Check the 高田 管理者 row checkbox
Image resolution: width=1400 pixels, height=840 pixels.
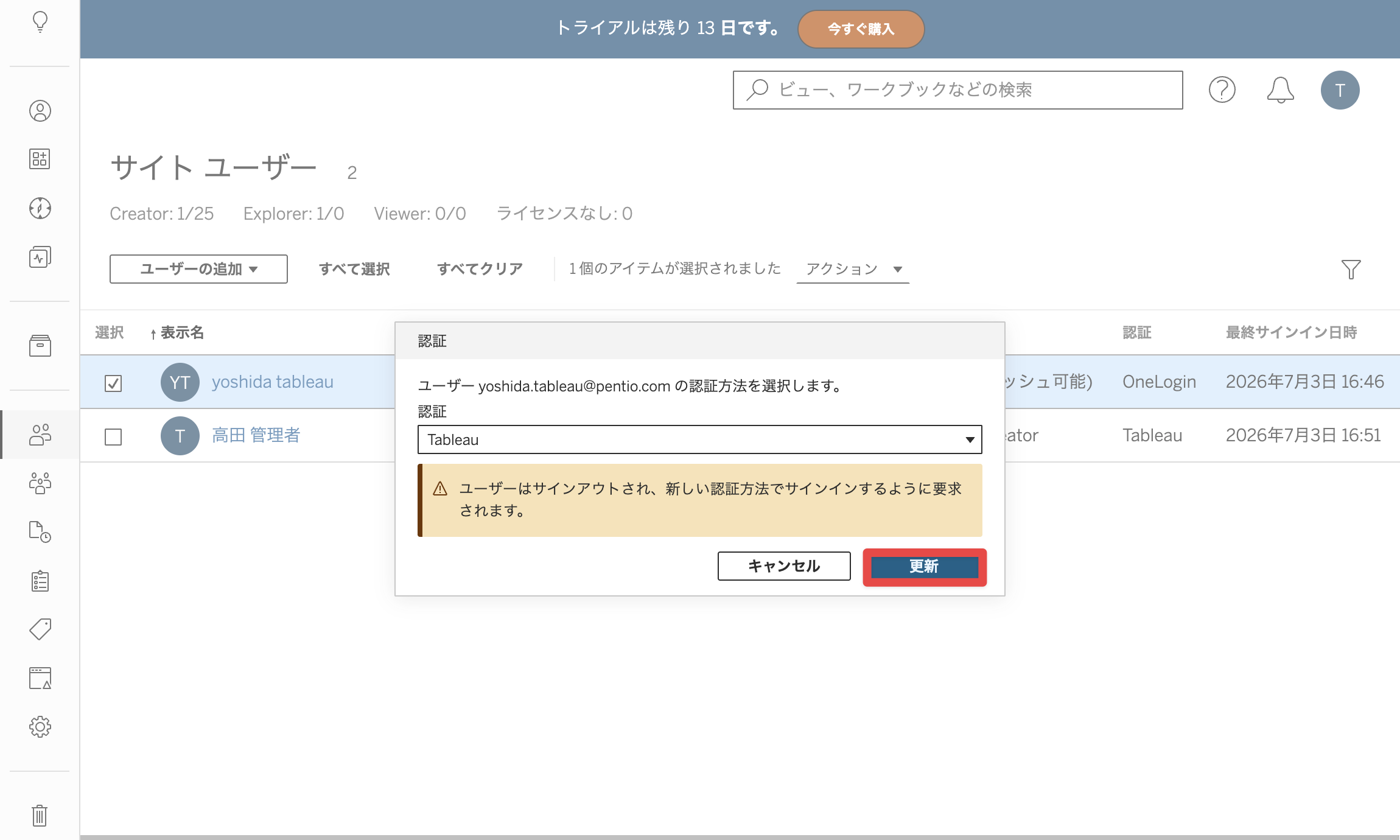point(113,436)
